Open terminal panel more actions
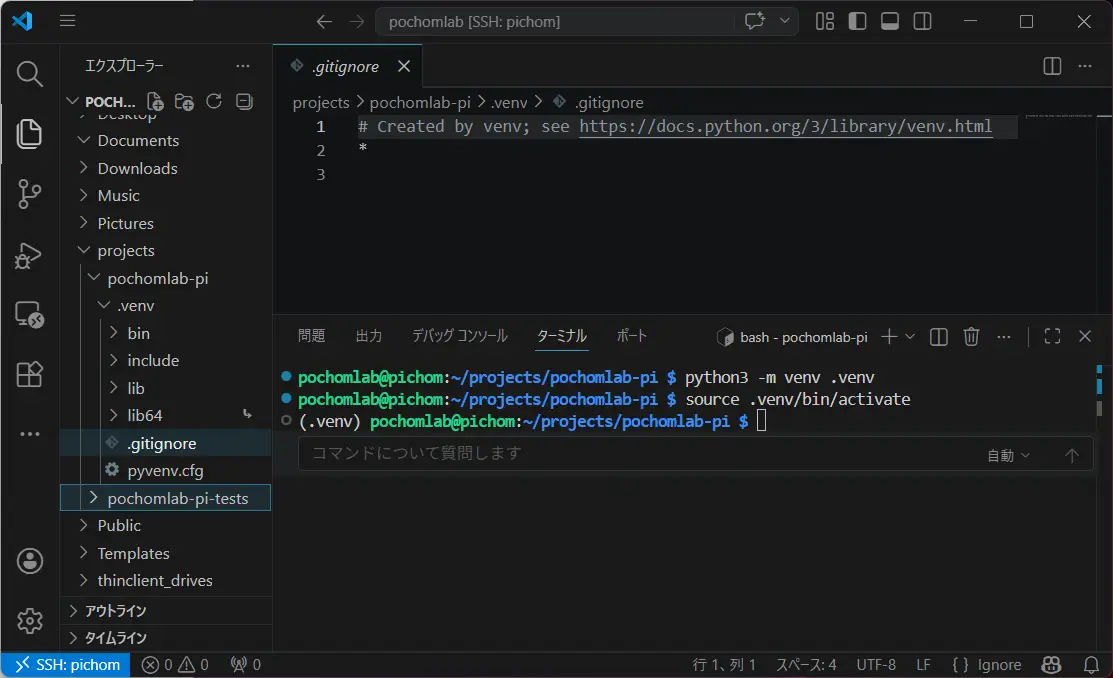1113x678 pixels. coord(1003,337)
